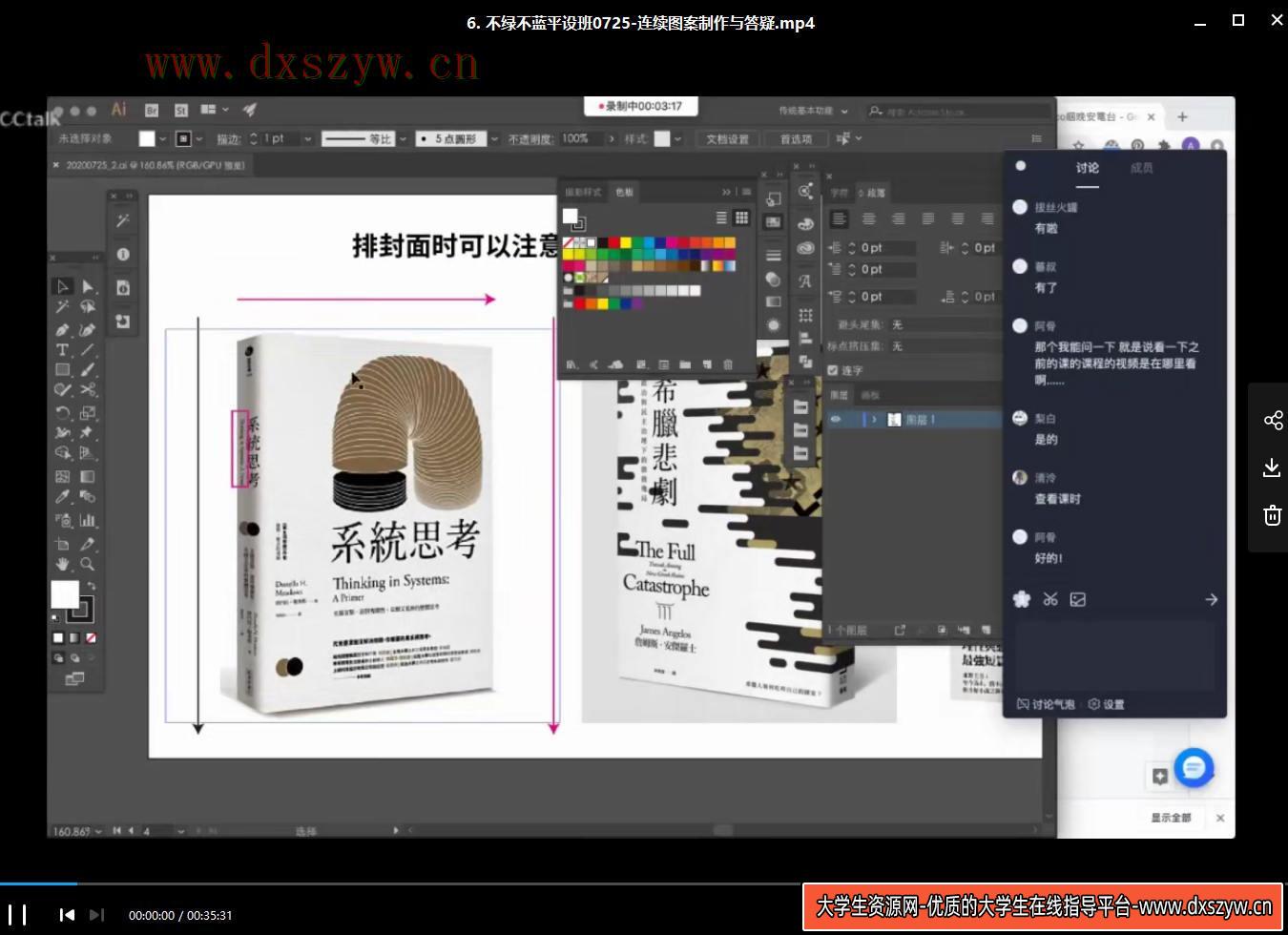Select the Hand tool
This screenshot has height=935, width=1288.
(x=62, y=565)
